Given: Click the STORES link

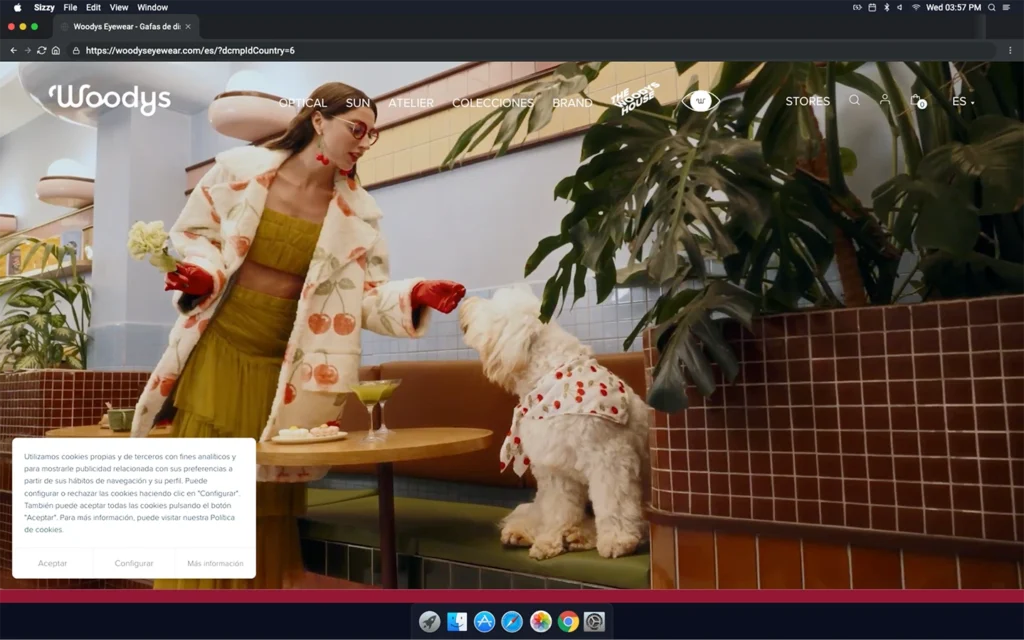Looking at the screenshot, I should click(807, 102).
